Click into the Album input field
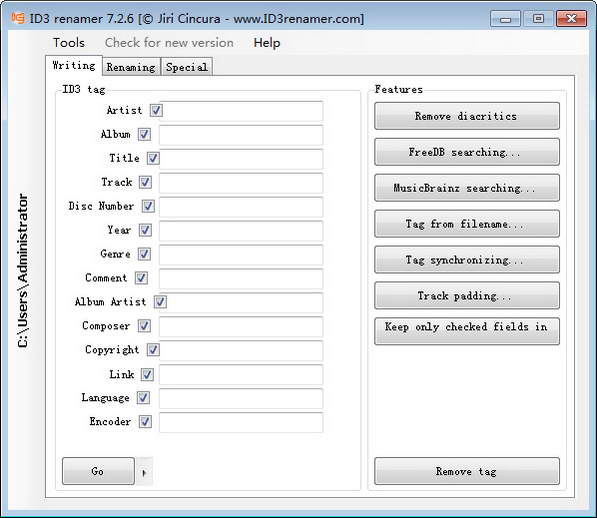The image size is (597, 518). (241, 135)
